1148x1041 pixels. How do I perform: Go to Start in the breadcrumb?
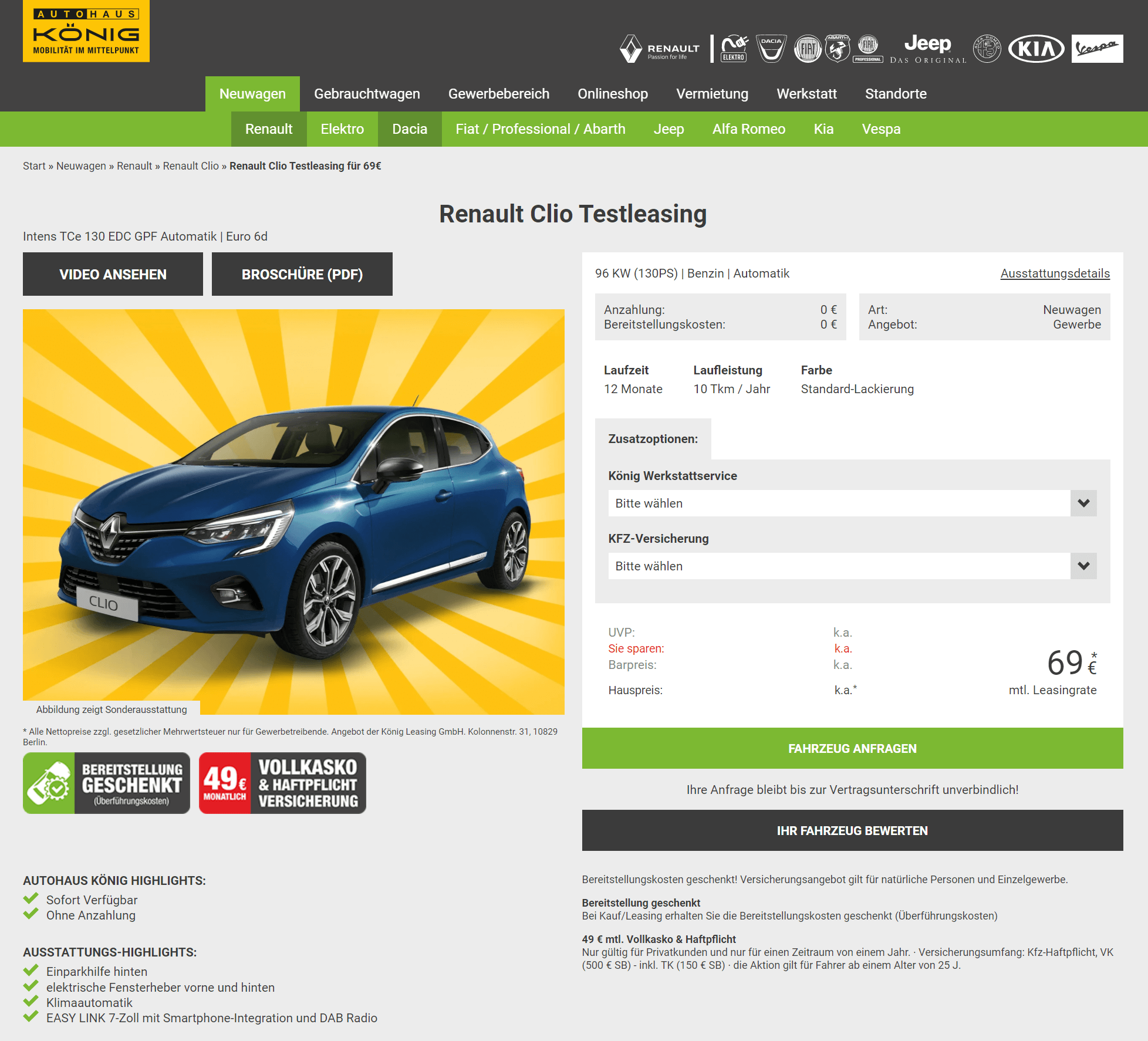click(x=34, y=166)
